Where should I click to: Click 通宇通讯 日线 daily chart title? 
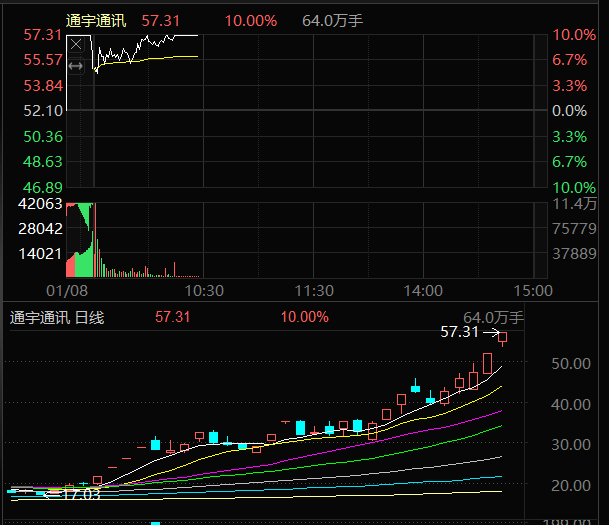57,318
